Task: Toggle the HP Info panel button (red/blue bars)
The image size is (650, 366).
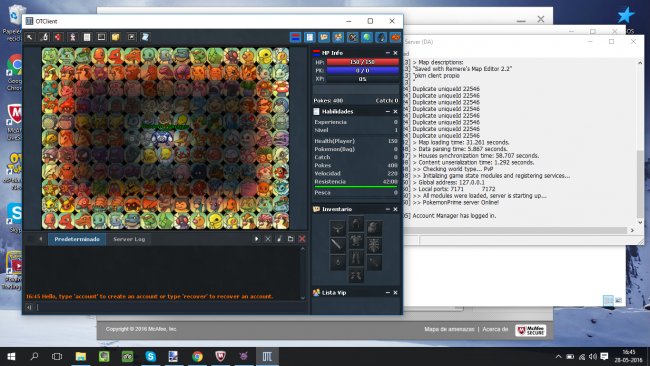Action: click(x=296, y=37)
